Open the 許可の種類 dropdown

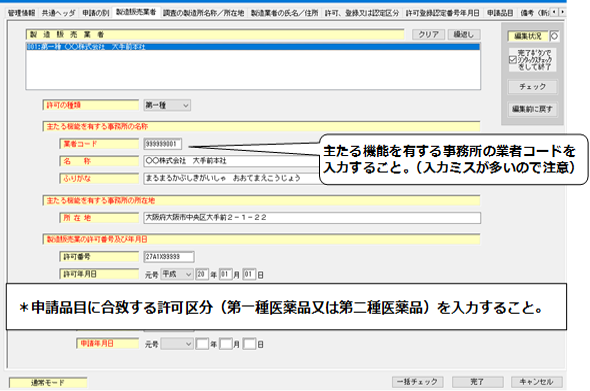167,105
